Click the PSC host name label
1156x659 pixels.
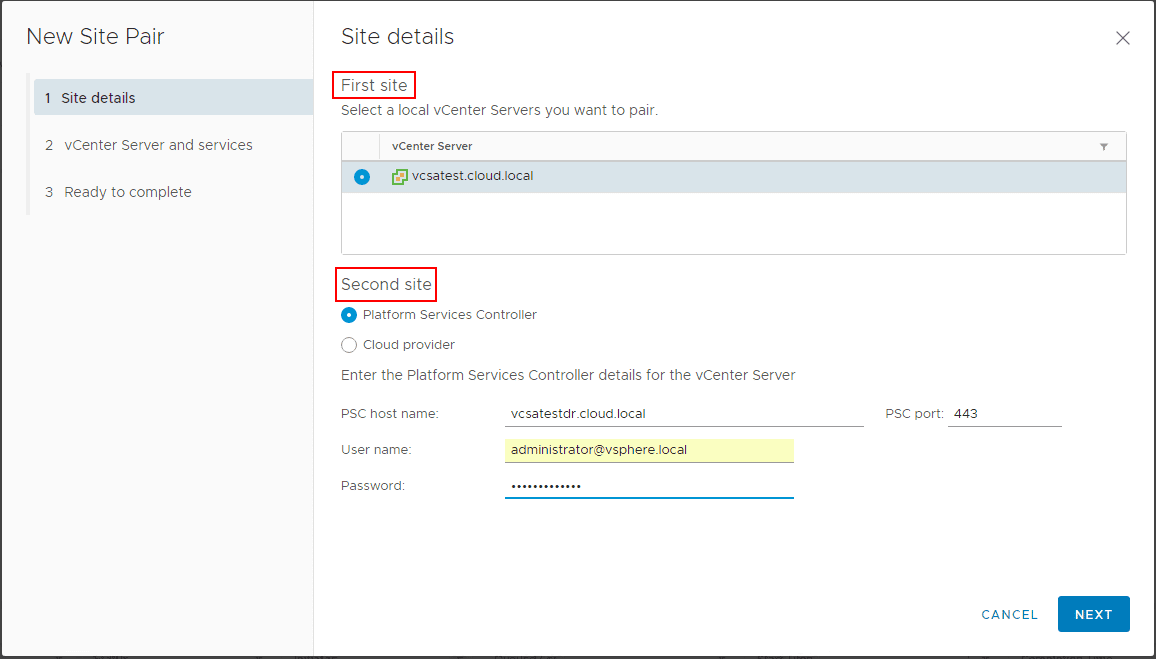point(390,414)
